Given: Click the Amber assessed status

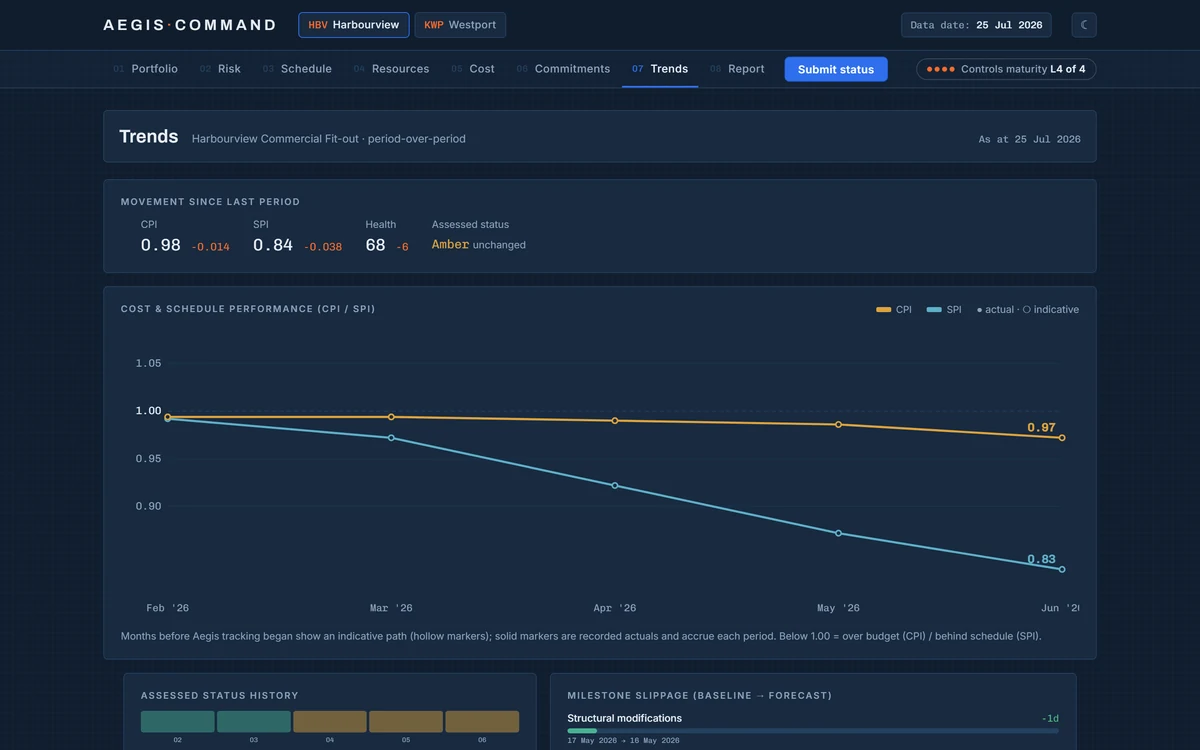Looking at the screenshot, I should [x=451, y=245].
